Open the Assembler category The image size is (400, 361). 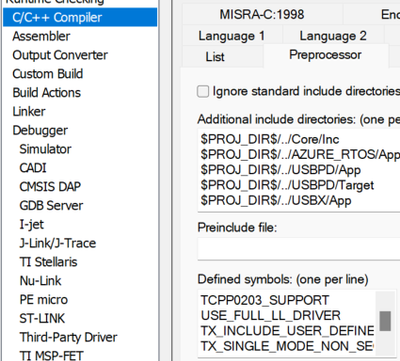tap(41, 36)
